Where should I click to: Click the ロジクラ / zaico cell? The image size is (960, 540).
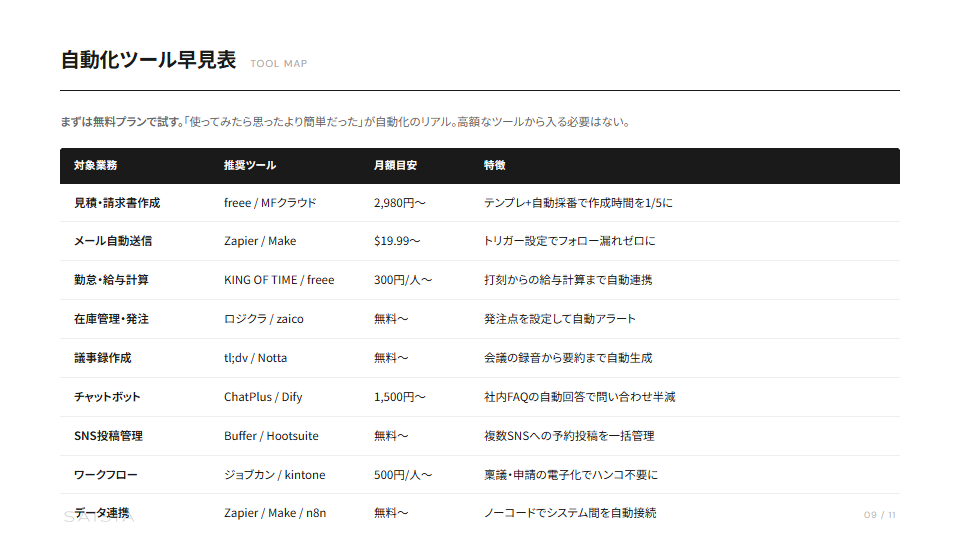pos(264,319)
